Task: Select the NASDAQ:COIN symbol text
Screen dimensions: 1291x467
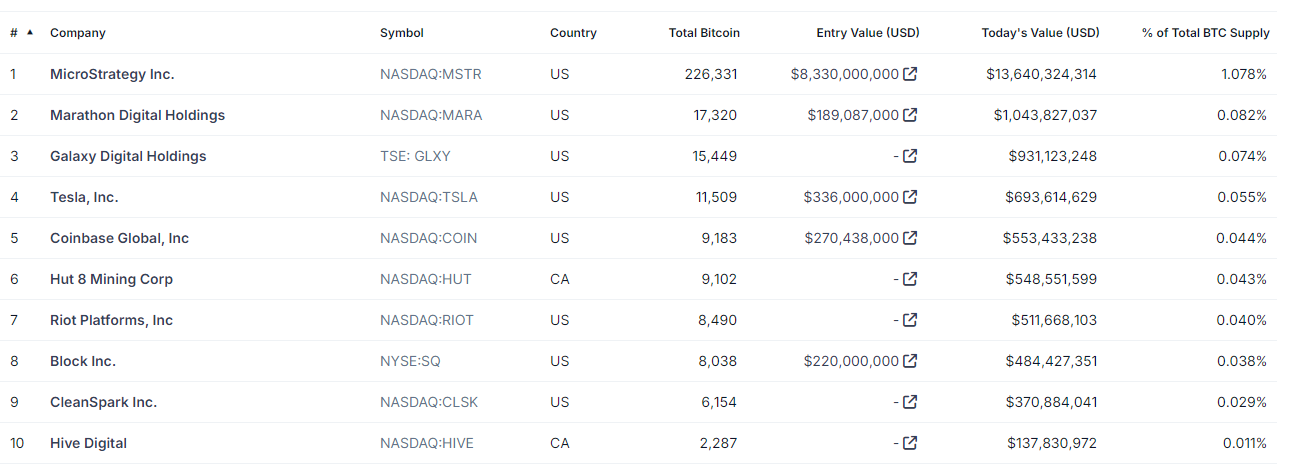Action: pyautogui.click(x=428, y=238)
